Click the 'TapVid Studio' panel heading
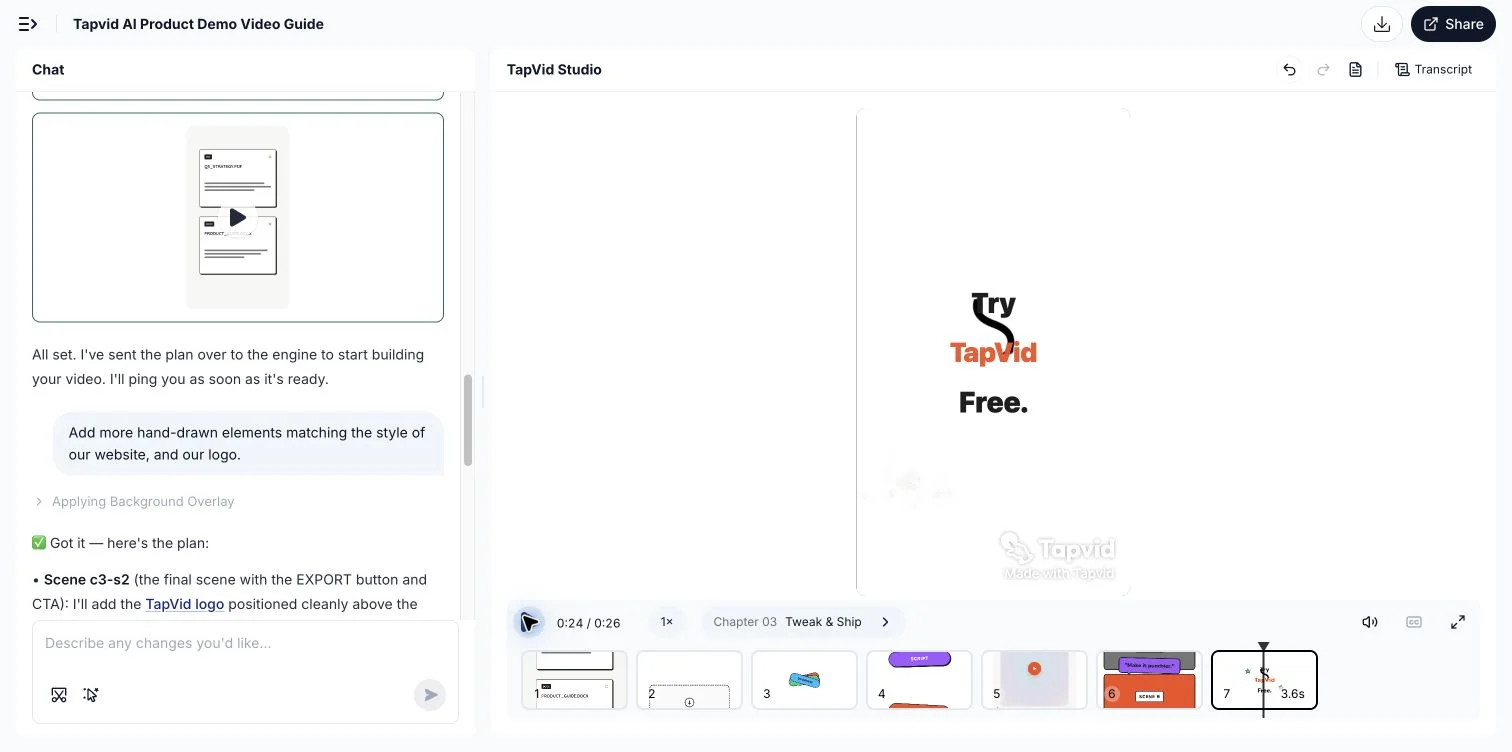The image size is (1512, 752). click(x=554, y=70)
